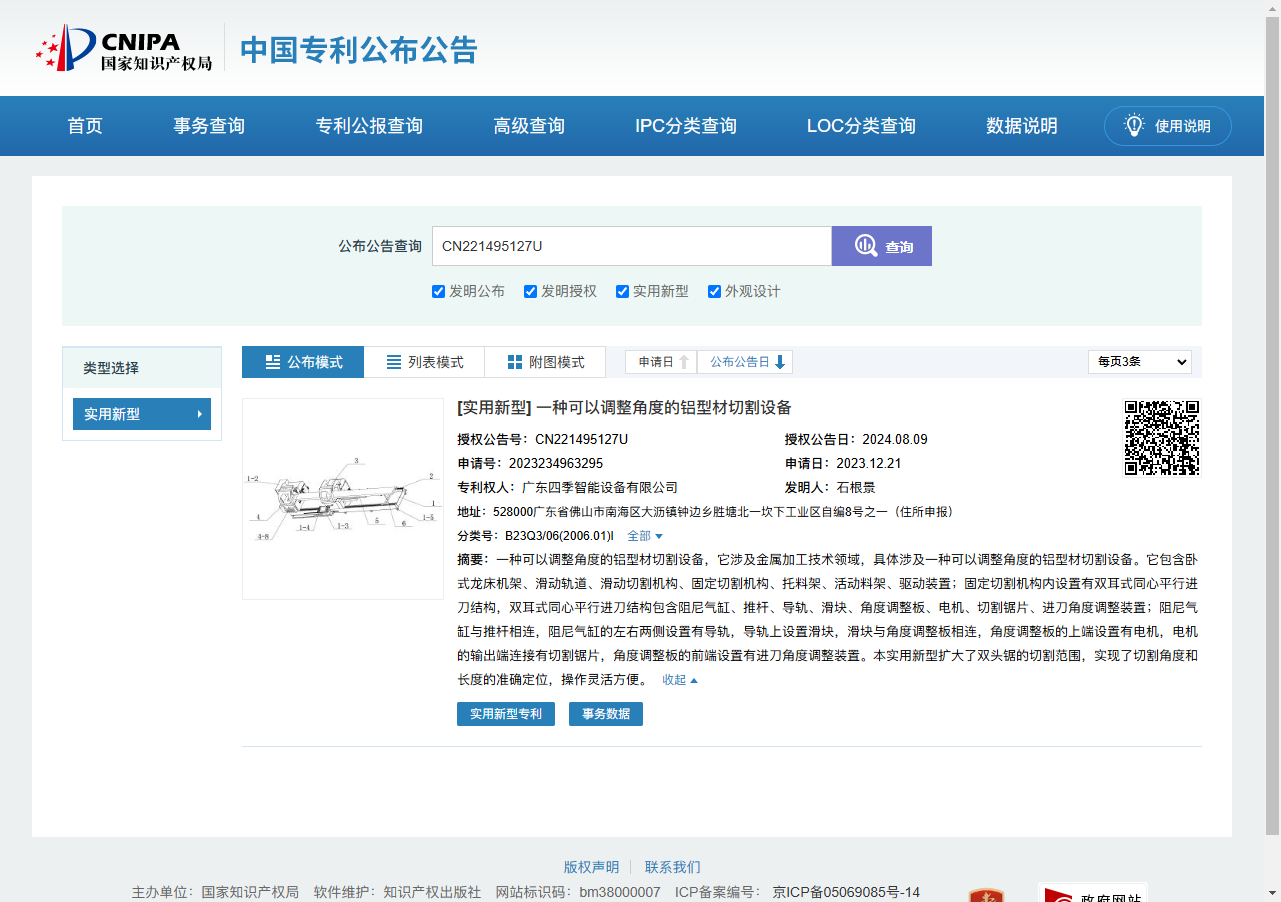Screen dimensions: 1281x902
Task: Click the 公布模式 layout icon
Action: pos(273,362)
